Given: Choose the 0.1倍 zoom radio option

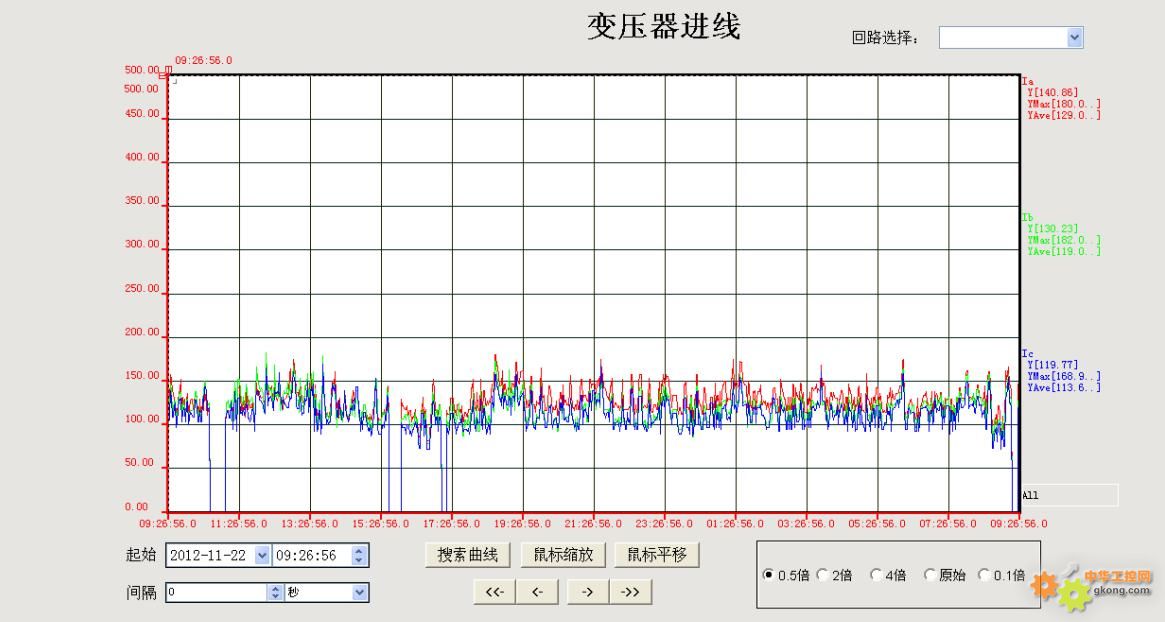Looking at the screenshot, I should coord(984,575).
